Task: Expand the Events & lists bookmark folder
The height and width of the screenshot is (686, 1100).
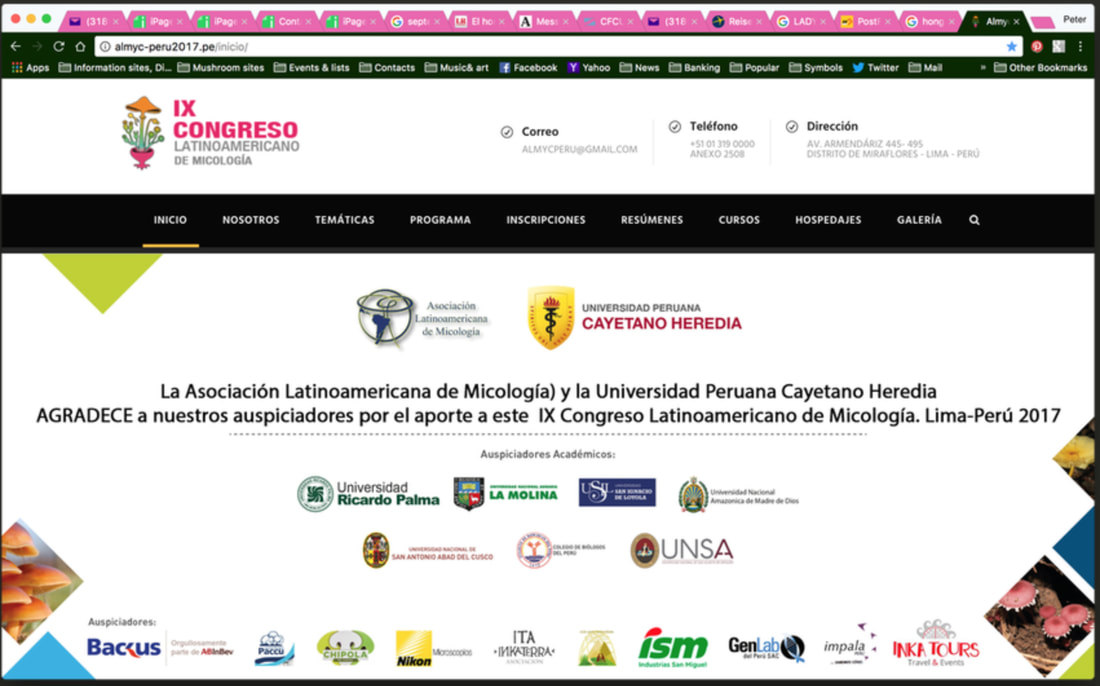Action: pos(311,67)
